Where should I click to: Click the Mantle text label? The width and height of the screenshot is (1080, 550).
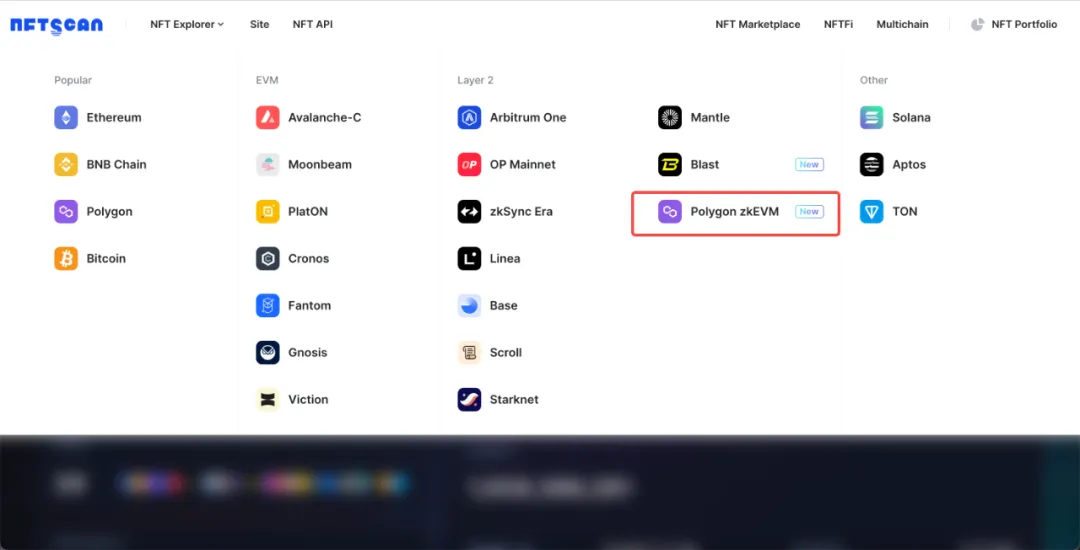pos(710,118)
